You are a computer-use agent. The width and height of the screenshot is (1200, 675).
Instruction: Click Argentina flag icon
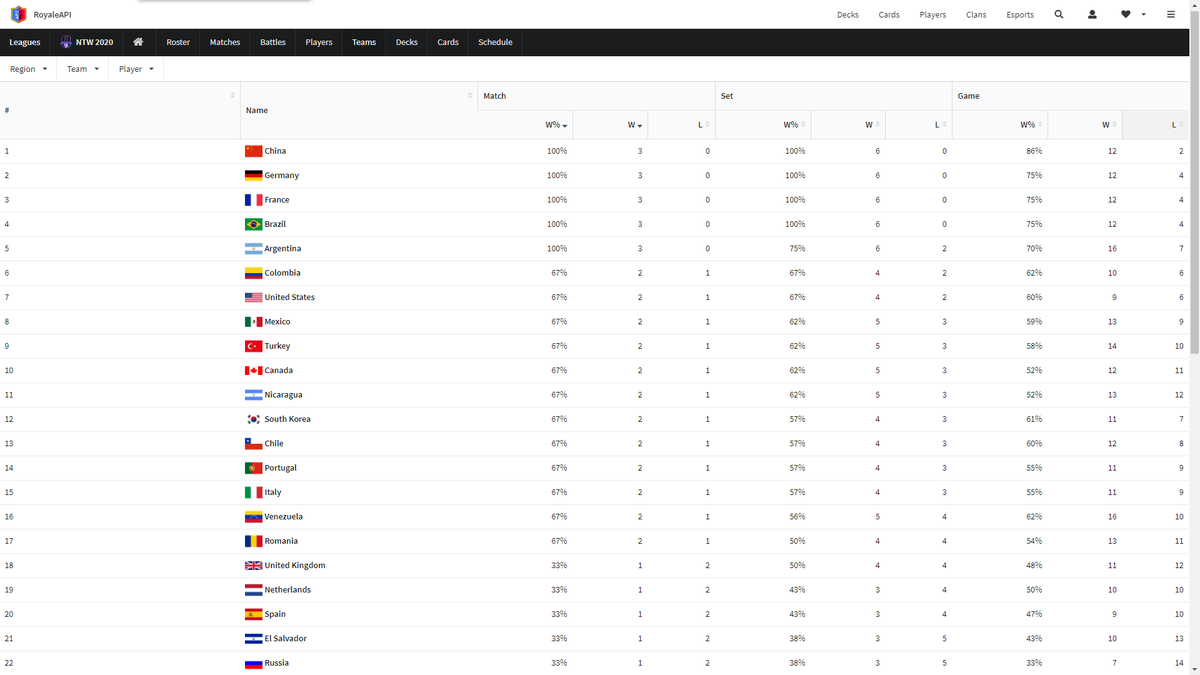(x=254, y=248)
